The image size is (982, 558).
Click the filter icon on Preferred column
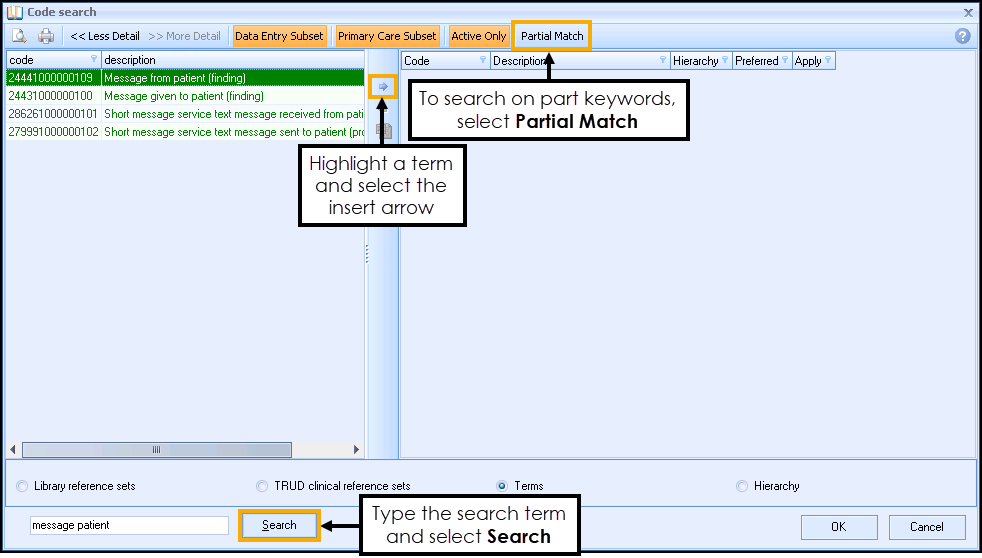[785, 61]
